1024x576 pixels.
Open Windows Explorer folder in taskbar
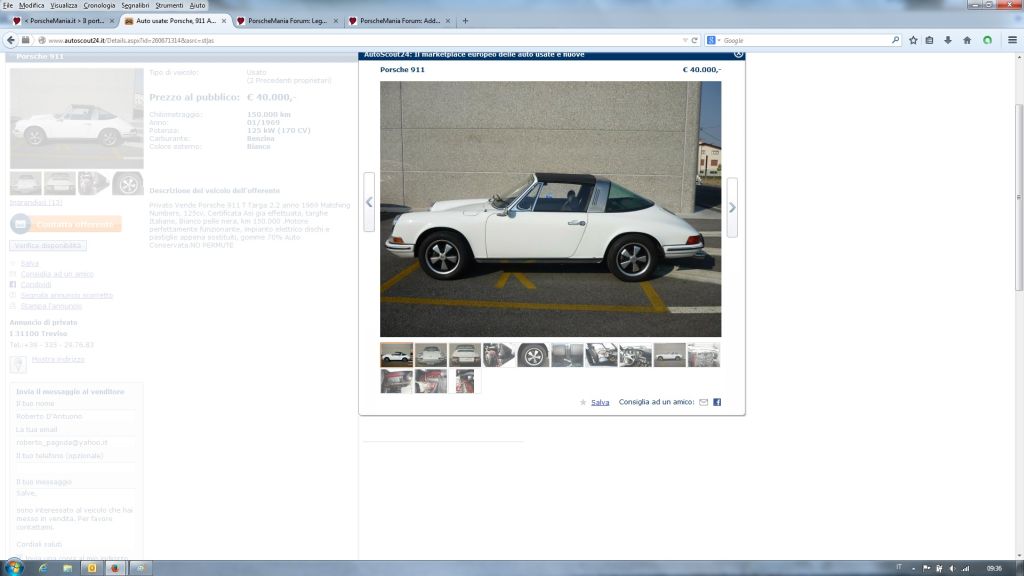[67, 568]
